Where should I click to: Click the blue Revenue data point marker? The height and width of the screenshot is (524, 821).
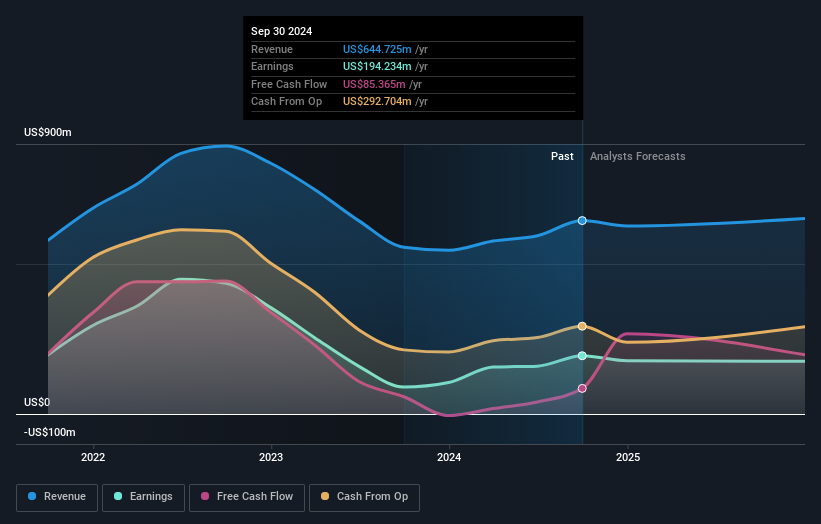tap(582, 221)
